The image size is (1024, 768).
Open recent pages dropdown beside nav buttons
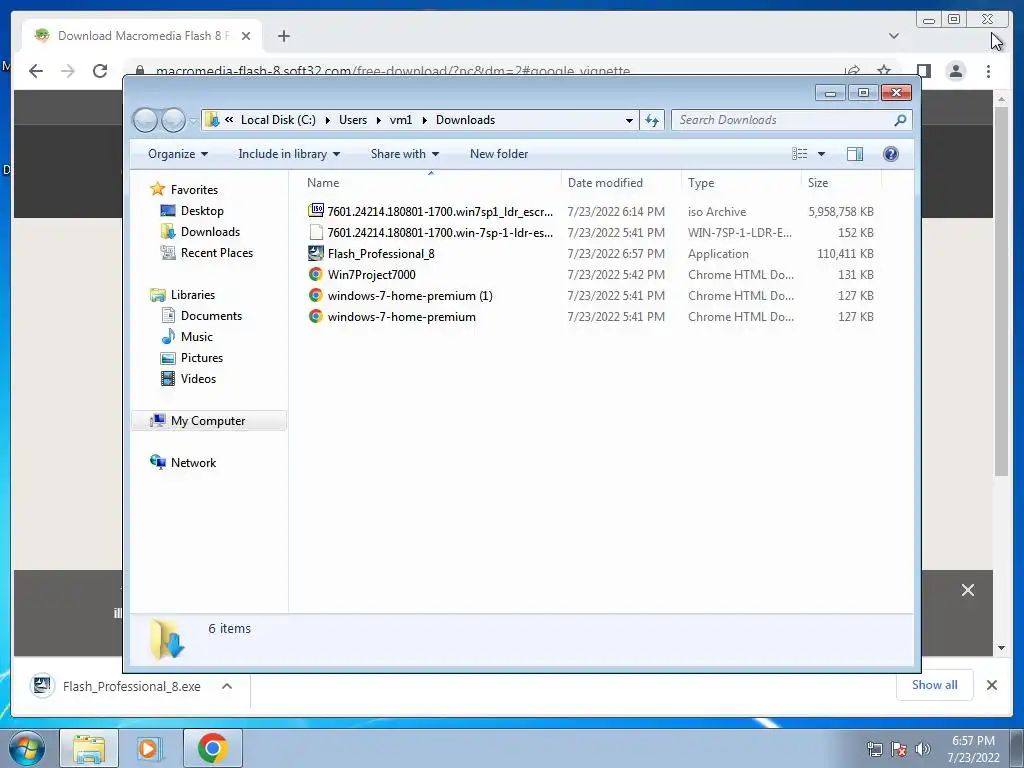tap(193, 120)
